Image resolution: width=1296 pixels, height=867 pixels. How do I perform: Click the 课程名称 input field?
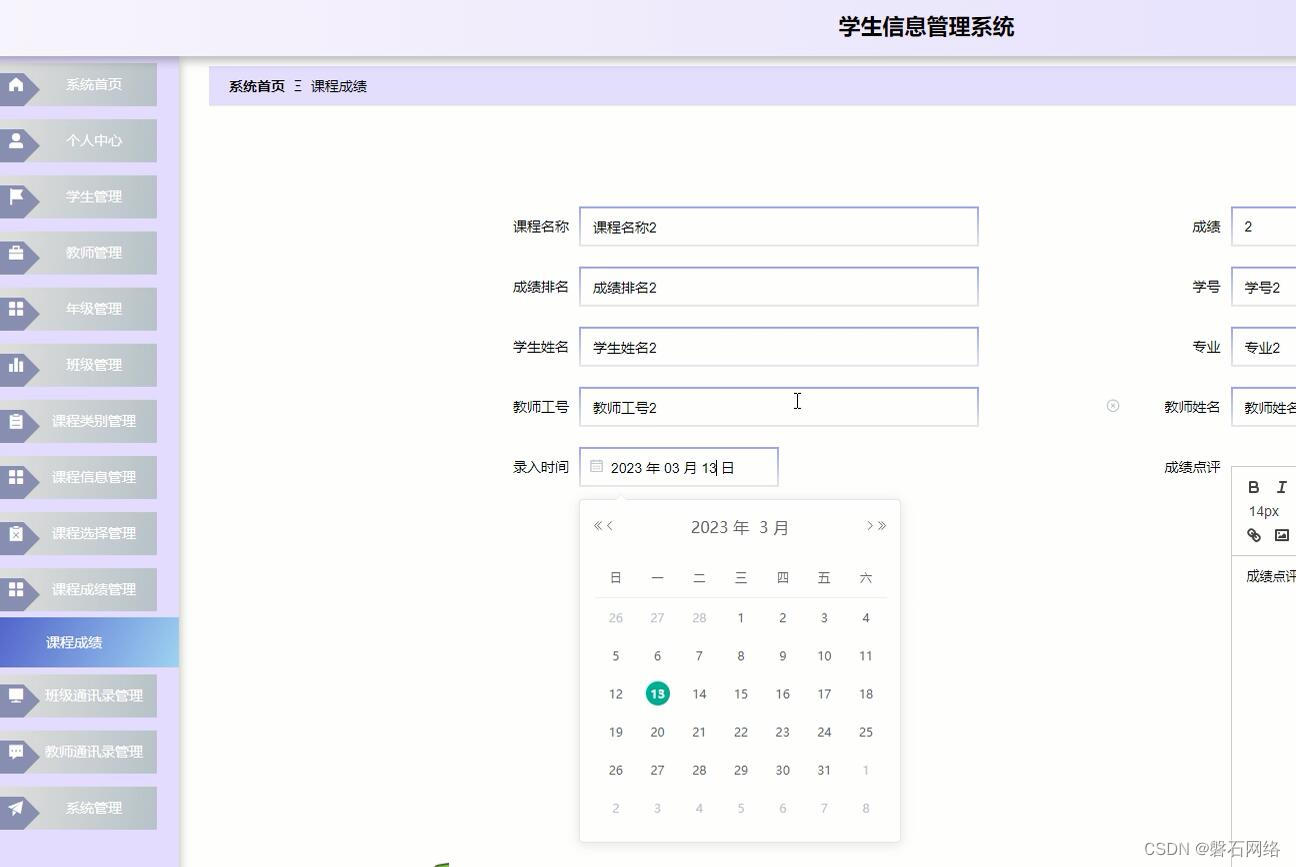(x=778, y=226)
